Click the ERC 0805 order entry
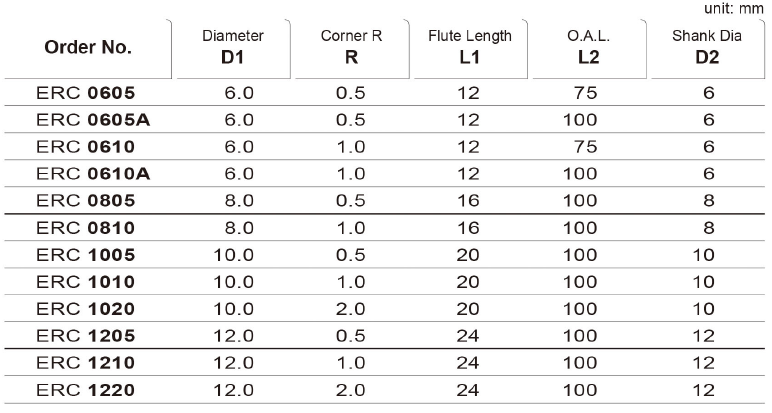This screenshot has width=772, height=413. pos(86,200)
